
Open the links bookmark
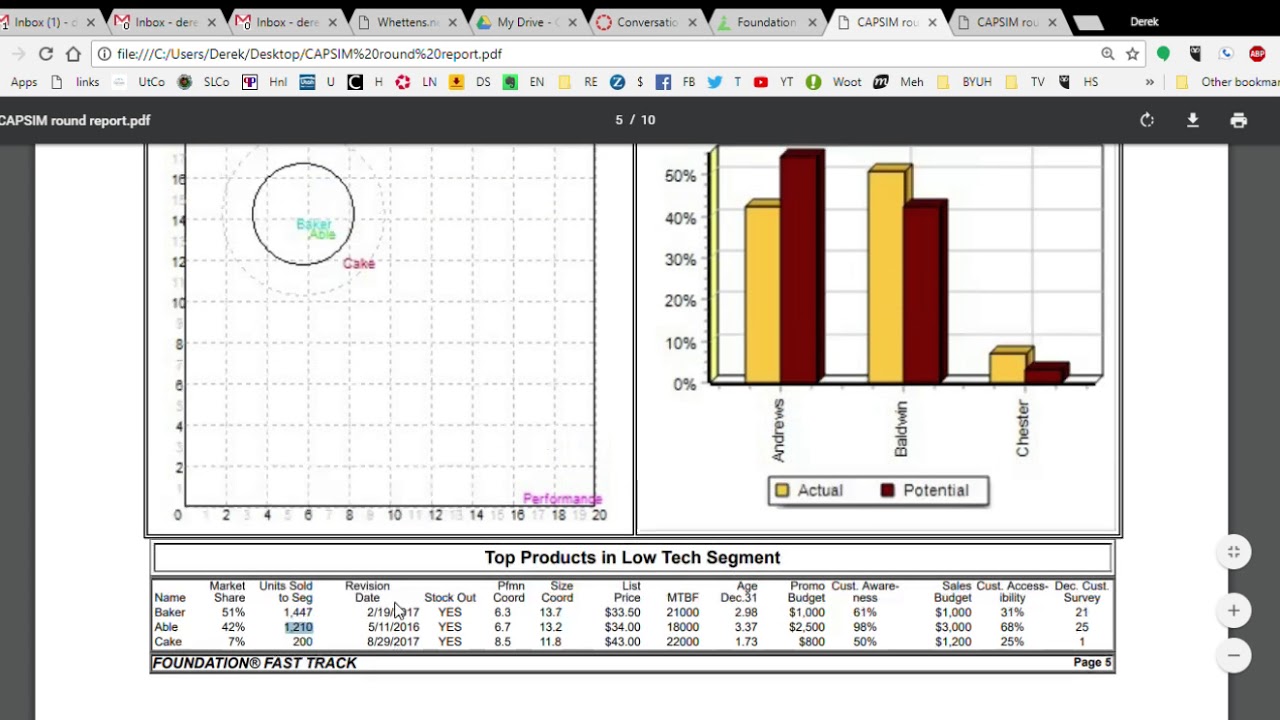click(75, 82)
